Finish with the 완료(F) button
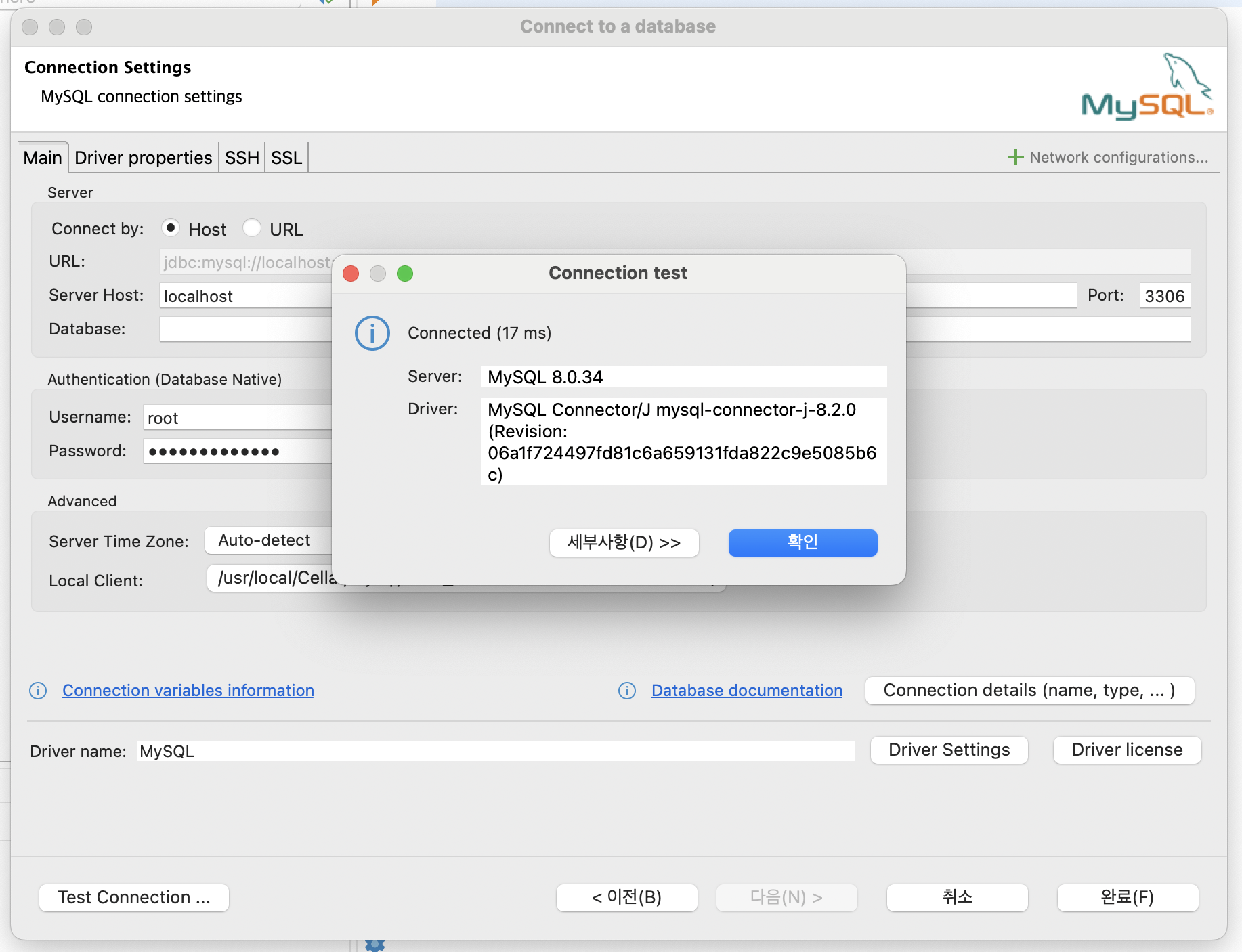The width and height of the screenshot is (1242, 952). click(x=1128, y=898)
